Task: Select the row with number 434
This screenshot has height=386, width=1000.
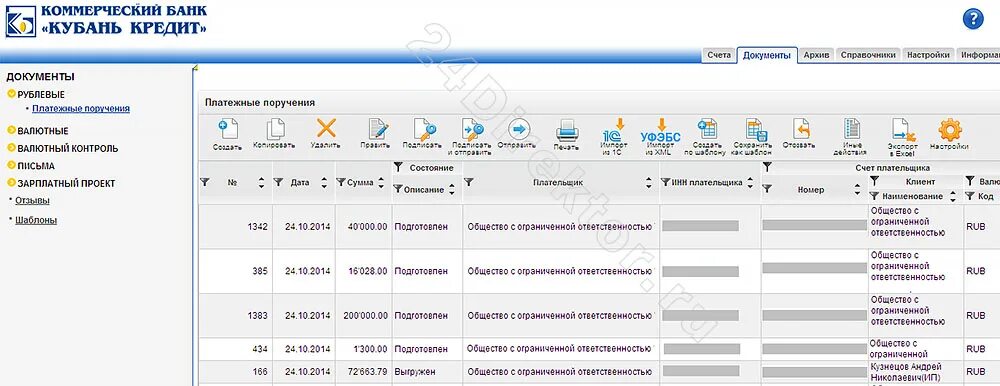Action: [x=599, y=349]
